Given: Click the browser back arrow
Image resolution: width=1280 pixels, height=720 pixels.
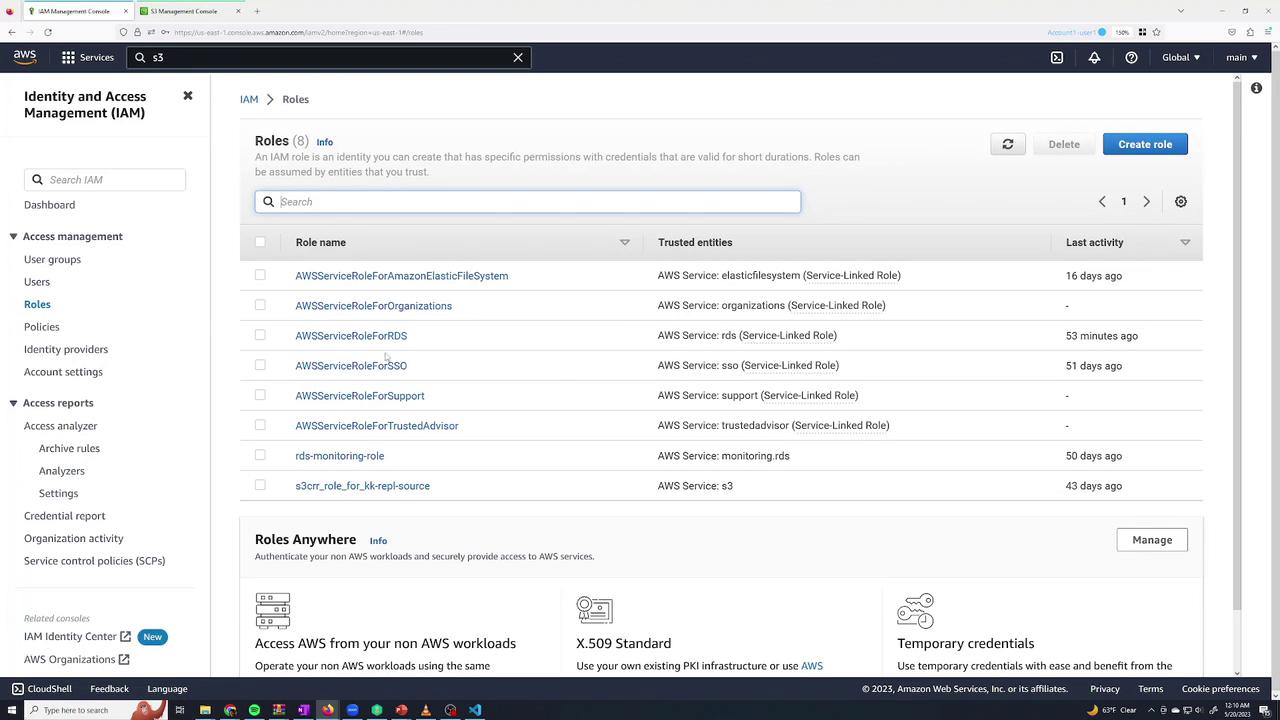Looking at the screenshot, I should 12,32.
